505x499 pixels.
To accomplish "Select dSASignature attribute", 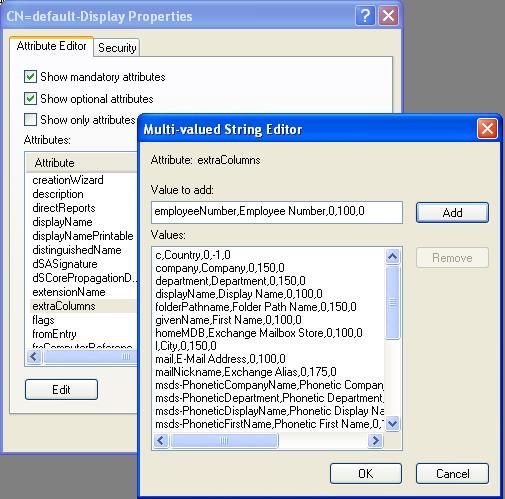I will 65,264.
